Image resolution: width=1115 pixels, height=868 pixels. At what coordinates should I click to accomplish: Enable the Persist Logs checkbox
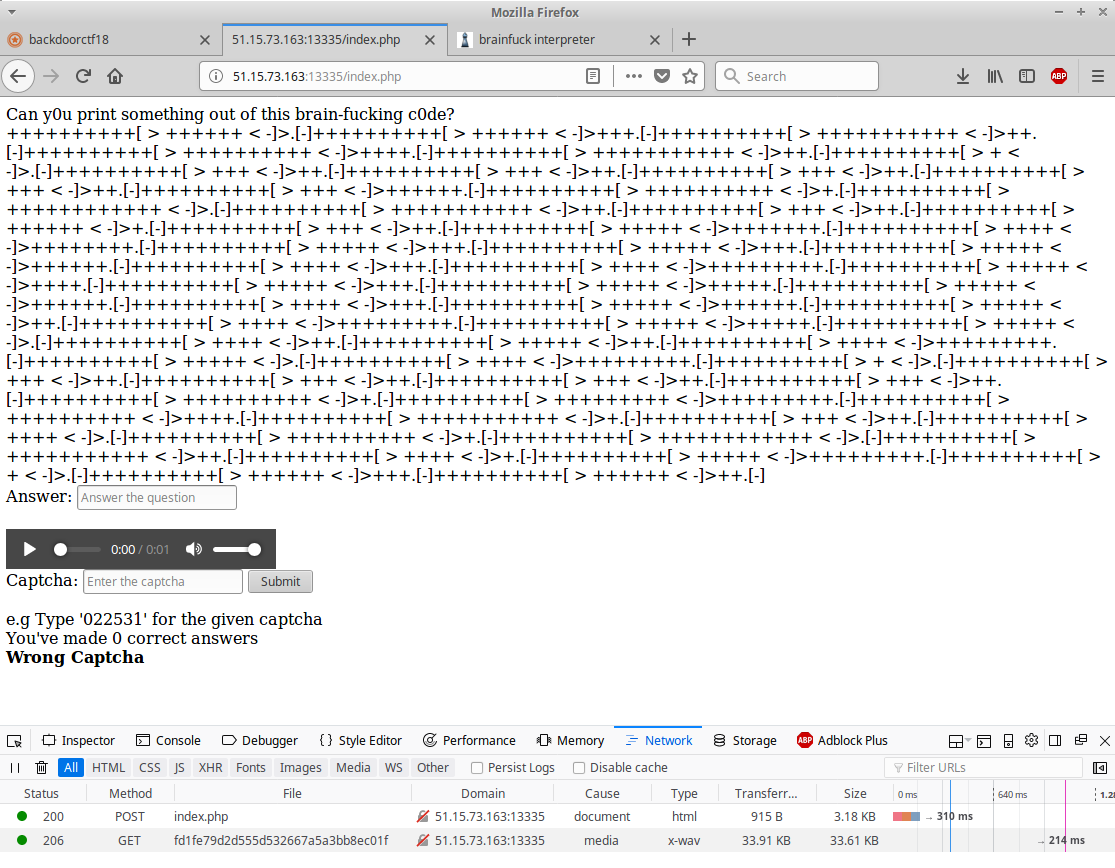(477, 768)
